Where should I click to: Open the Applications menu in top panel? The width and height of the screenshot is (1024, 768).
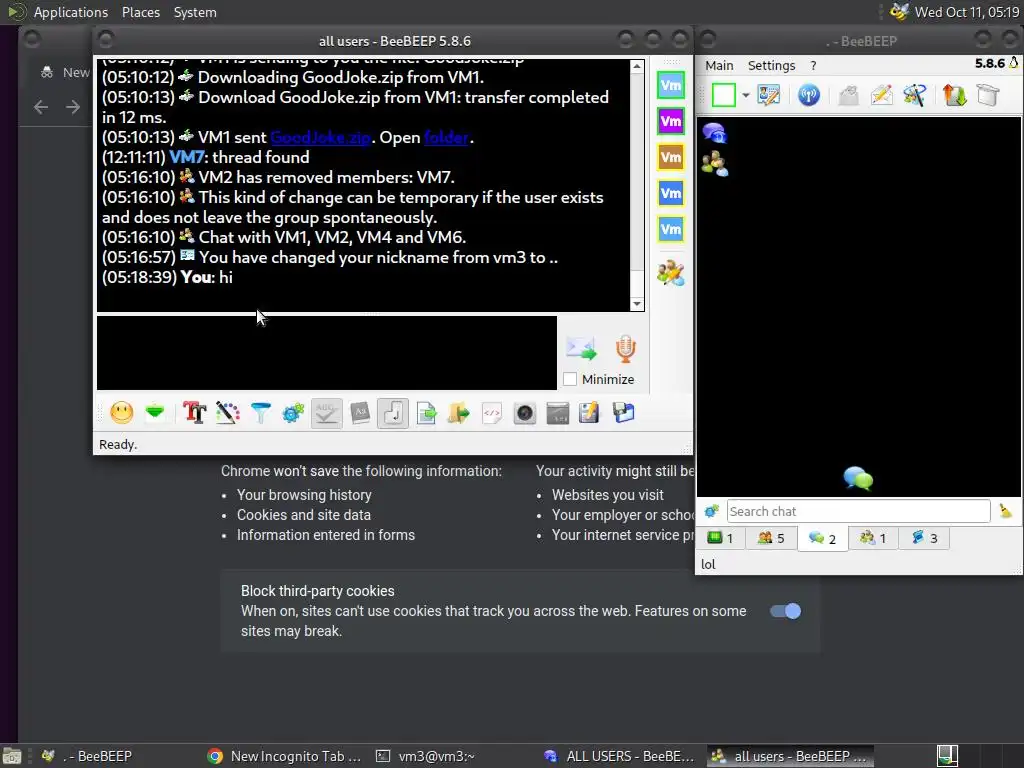click(x=71, y=12)
